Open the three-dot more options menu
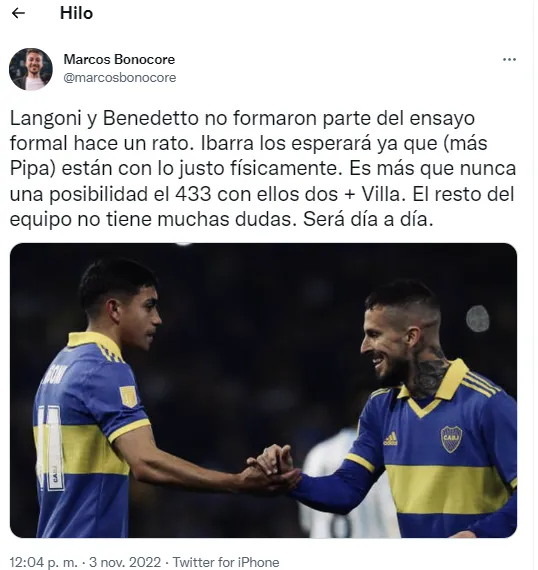 click(509, 60)
